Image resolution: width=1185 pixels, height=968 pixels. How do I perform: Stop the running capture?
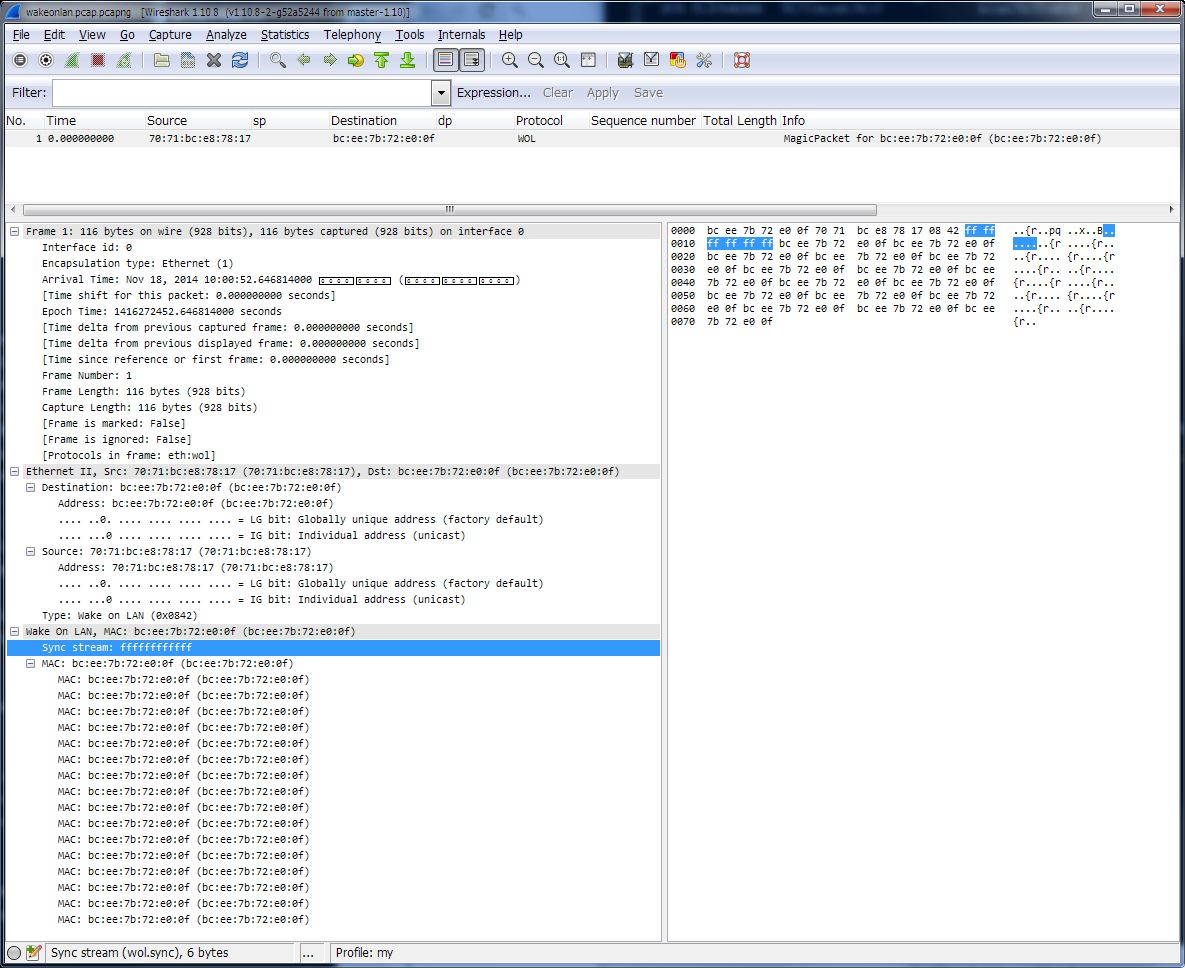point(97,60)
